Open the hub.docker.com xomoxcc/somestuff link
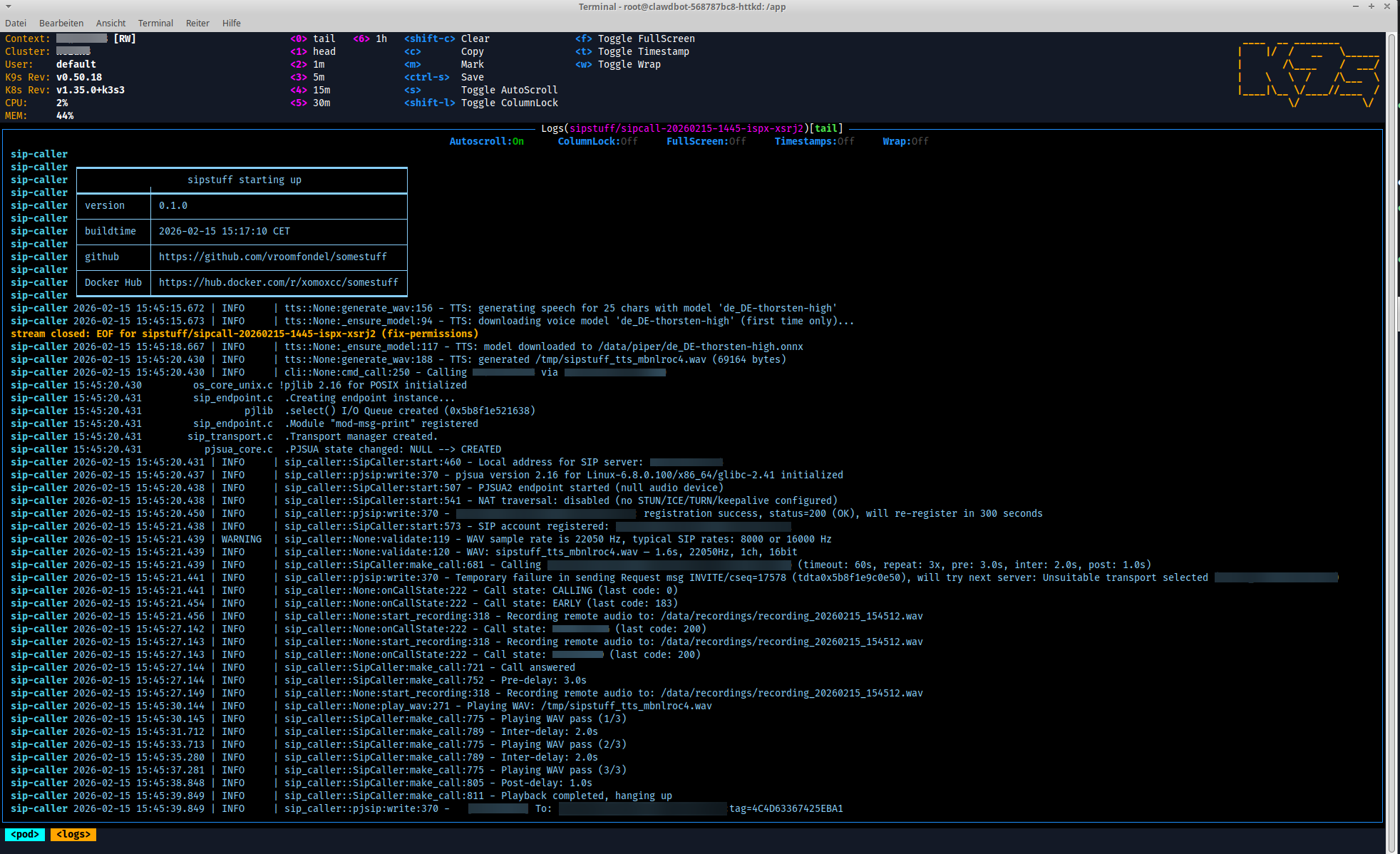 coord(278,282)
